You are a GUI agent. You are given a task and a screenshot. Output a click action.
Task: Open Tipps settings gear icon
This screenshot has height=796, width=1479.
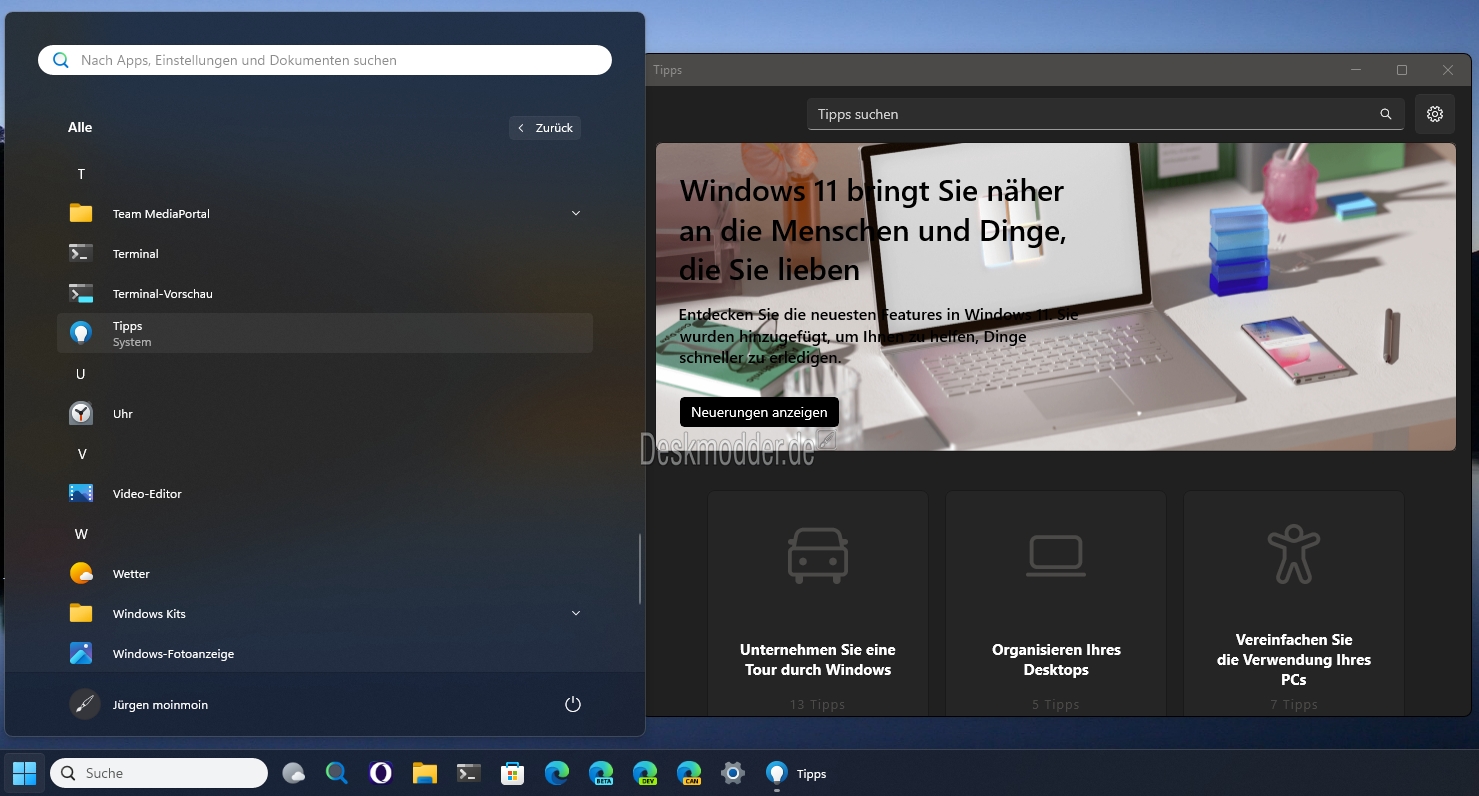(x=1435, y=114)
